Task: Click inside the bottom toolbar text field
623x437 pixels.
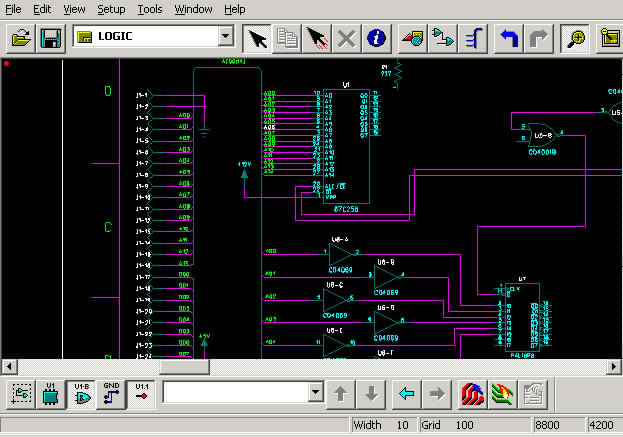Action: point(235,393)
